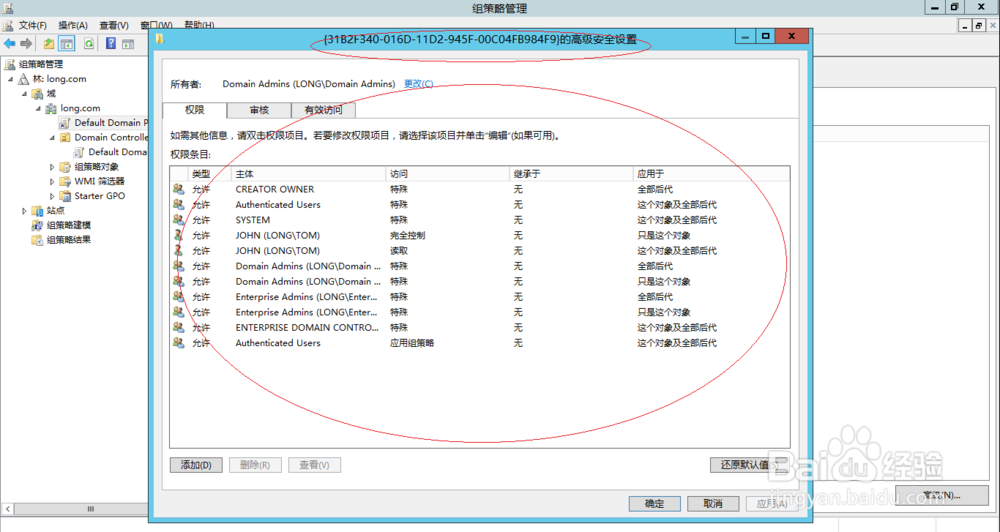Collapse the long.com domain node
The image size is (1000, 532).
pyautogui.click(x=38, y=108)
